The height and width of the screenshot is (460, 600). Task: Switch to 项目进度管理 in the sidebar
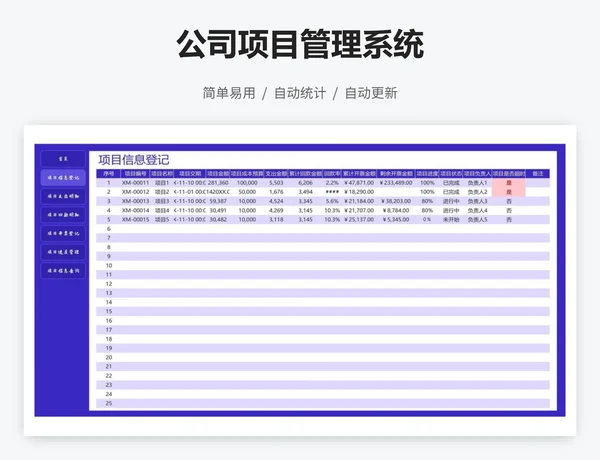coord(63,252)
